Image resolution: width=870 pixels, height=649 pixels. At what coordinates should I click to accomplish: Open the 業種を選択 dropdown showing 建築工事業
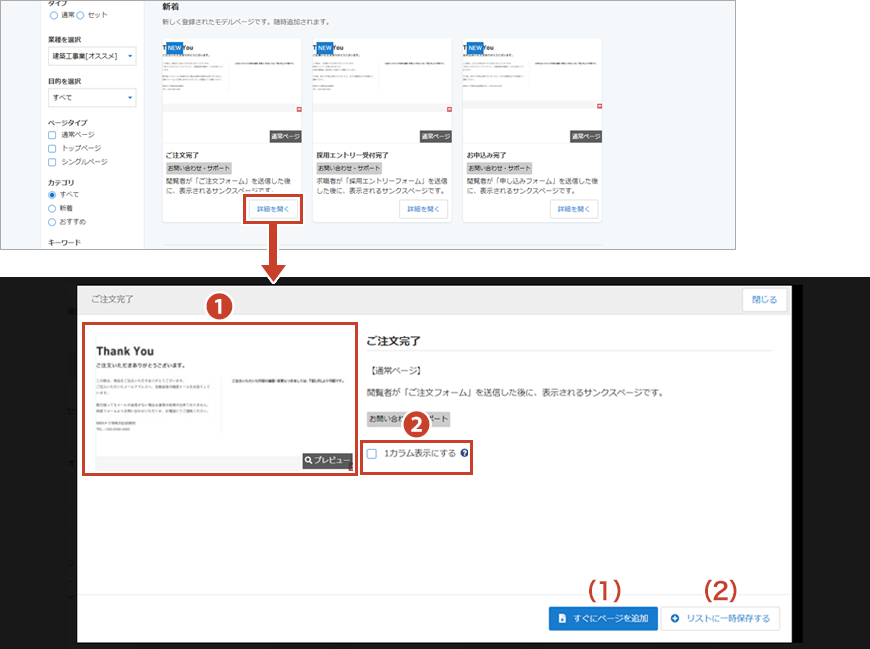(x=91, y=56)
